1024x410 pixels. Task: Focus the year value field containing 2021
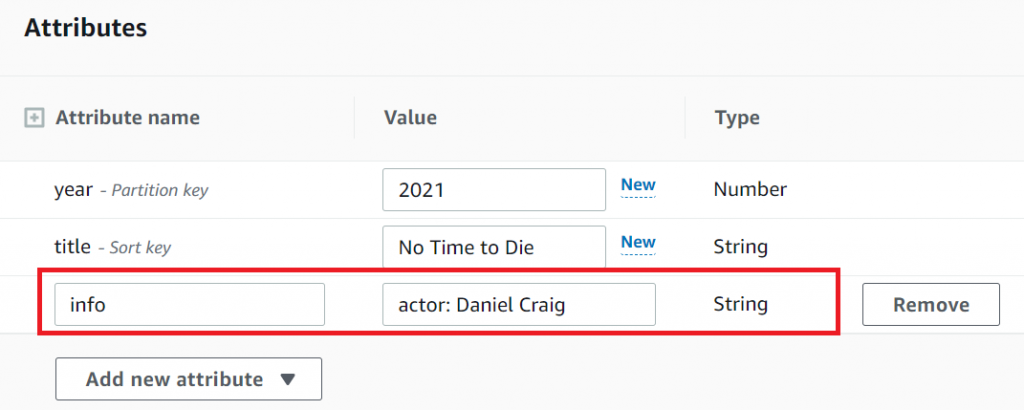pyautogui.click(x=494, y=190)
